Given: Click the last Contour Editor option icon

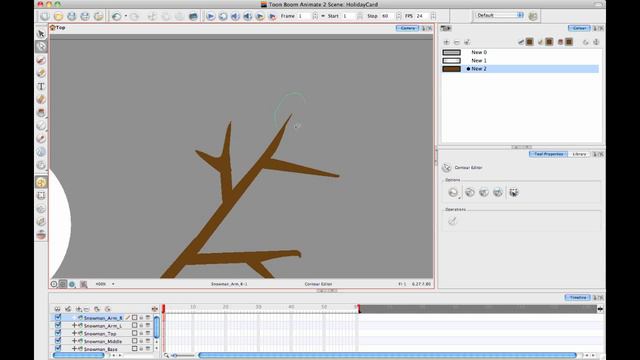Looking at the screenshot, I should point(513,192).
